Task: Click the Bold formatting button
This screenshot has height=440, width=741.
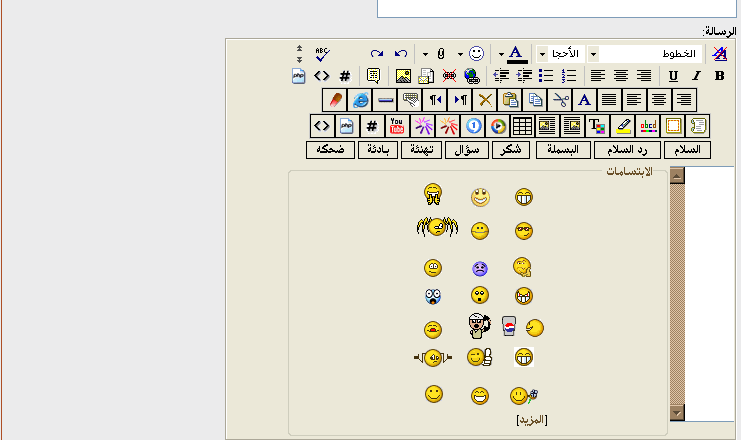Action: (719, 76)
